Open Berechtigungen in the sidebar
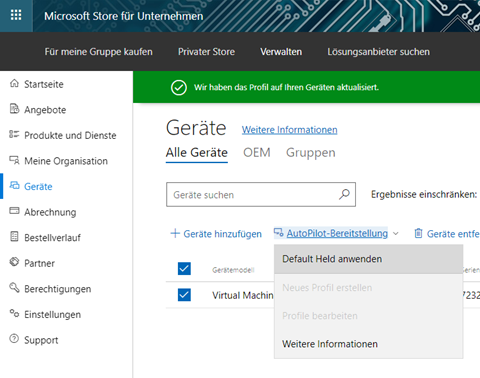Image resolution: width=480 pixels, height=378 pixels. (57, 289)
